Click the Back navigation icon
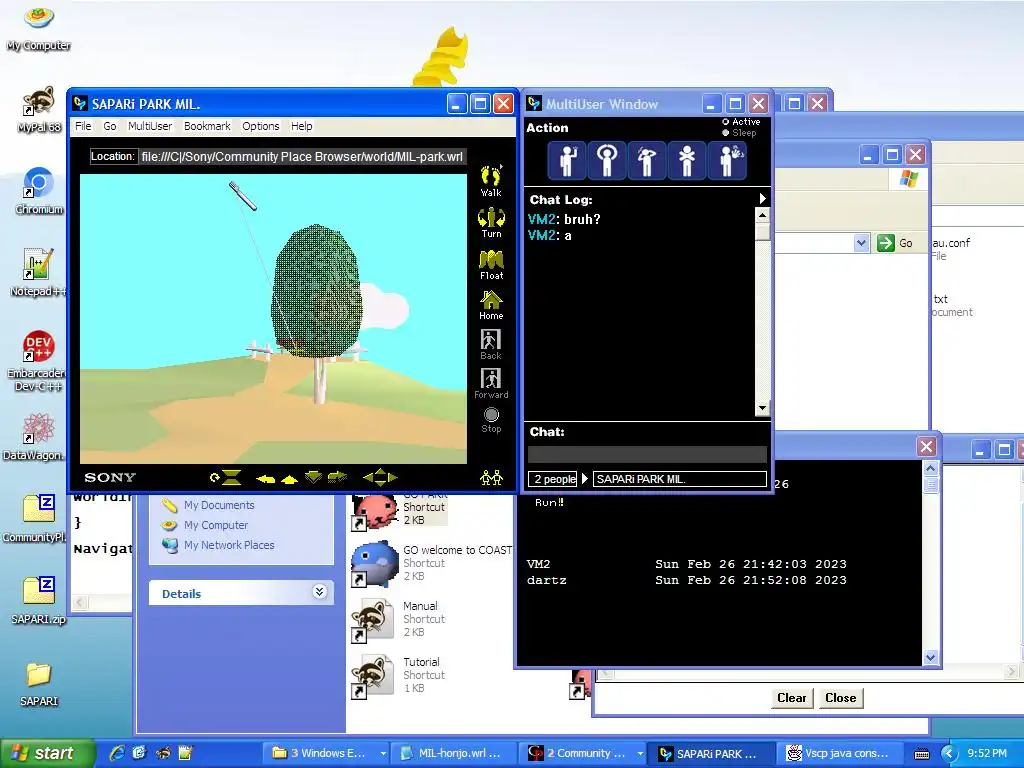Screen dimensions: 1024x768 [490, 344]
